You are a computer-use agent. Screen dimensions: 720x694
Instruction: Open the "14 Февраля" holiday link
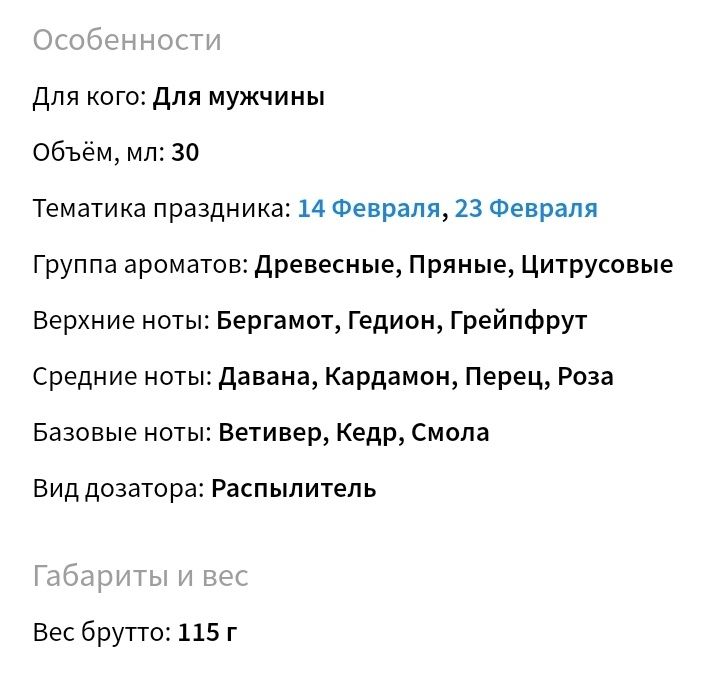368,209
